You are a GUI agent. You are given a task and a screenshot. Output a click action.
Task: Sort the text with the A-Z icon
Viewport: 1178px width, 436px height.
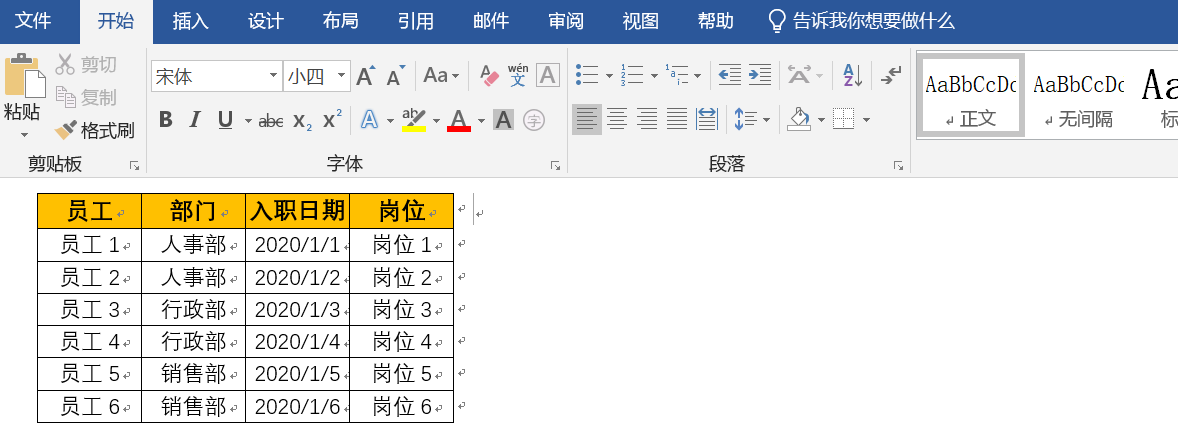(853, 74)
